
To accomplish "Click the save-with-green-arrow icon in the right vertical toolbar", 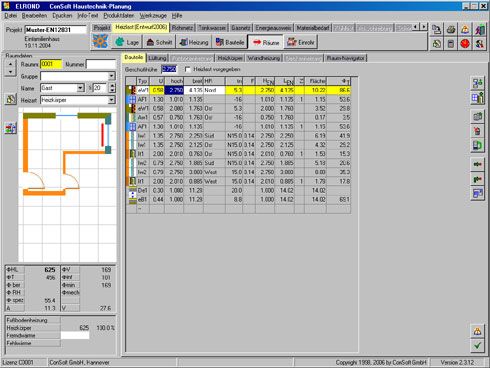I will click(x=477, y=146).
